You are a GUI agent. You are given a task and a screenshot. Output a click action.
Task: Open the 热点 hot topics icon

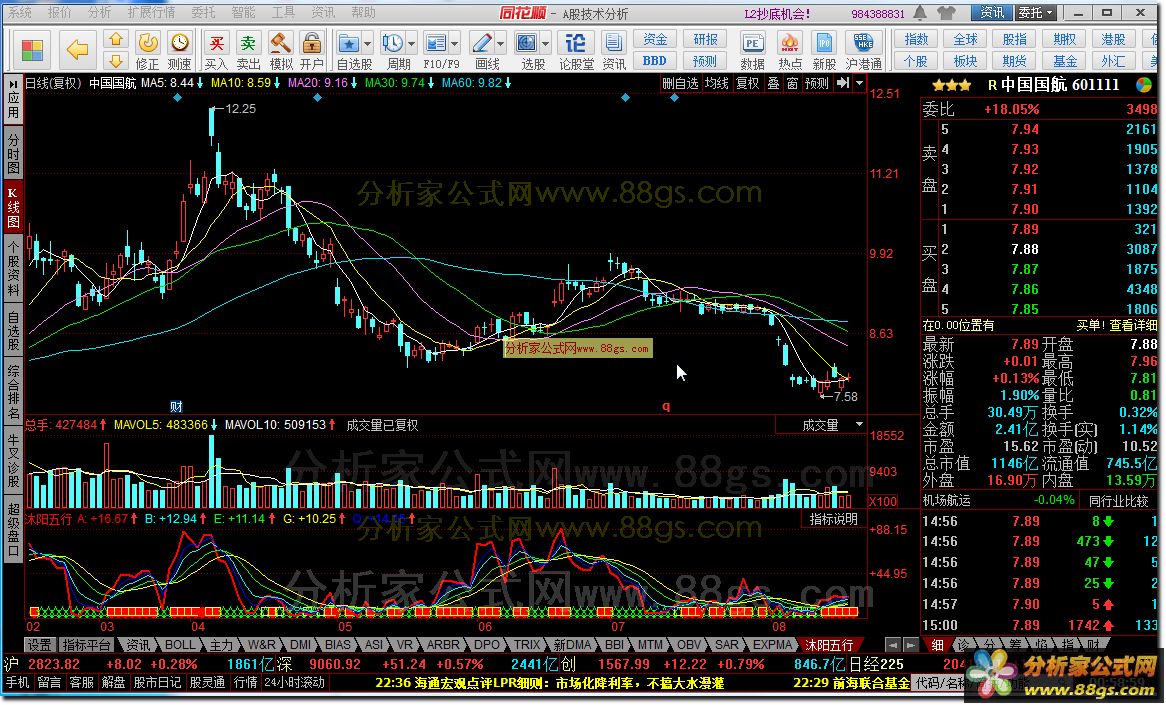[789, 51]
